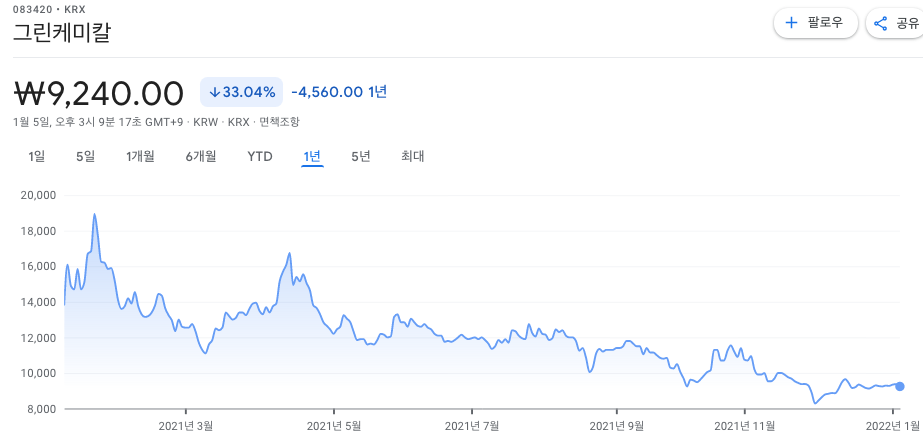Select the 1년 range tab
This screenshot has height=440, width=923.
click(312, 156)
